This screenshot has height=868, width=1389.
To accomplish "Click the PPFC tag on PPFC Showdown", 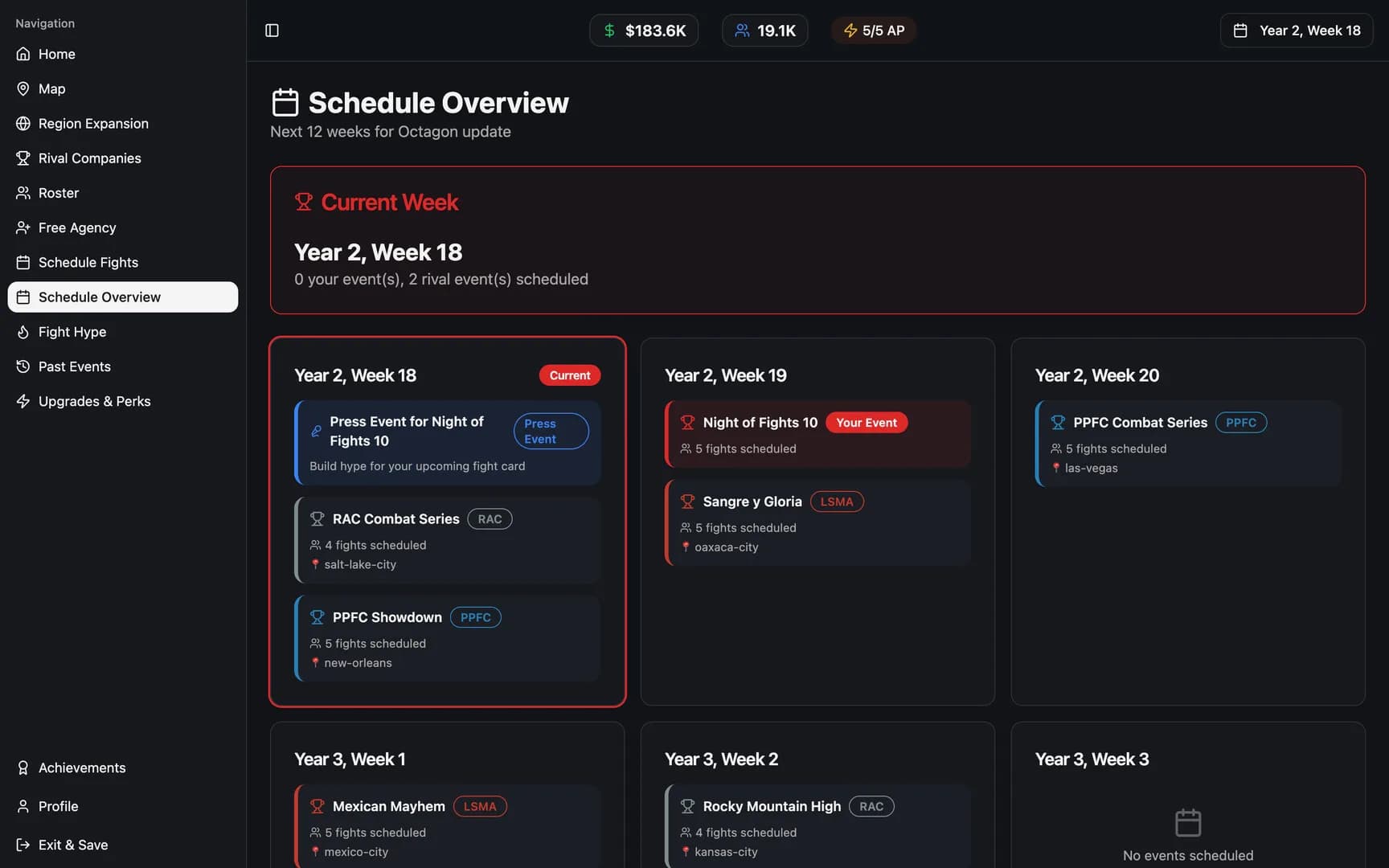I will pyautogui.click(x=476, y=617).
